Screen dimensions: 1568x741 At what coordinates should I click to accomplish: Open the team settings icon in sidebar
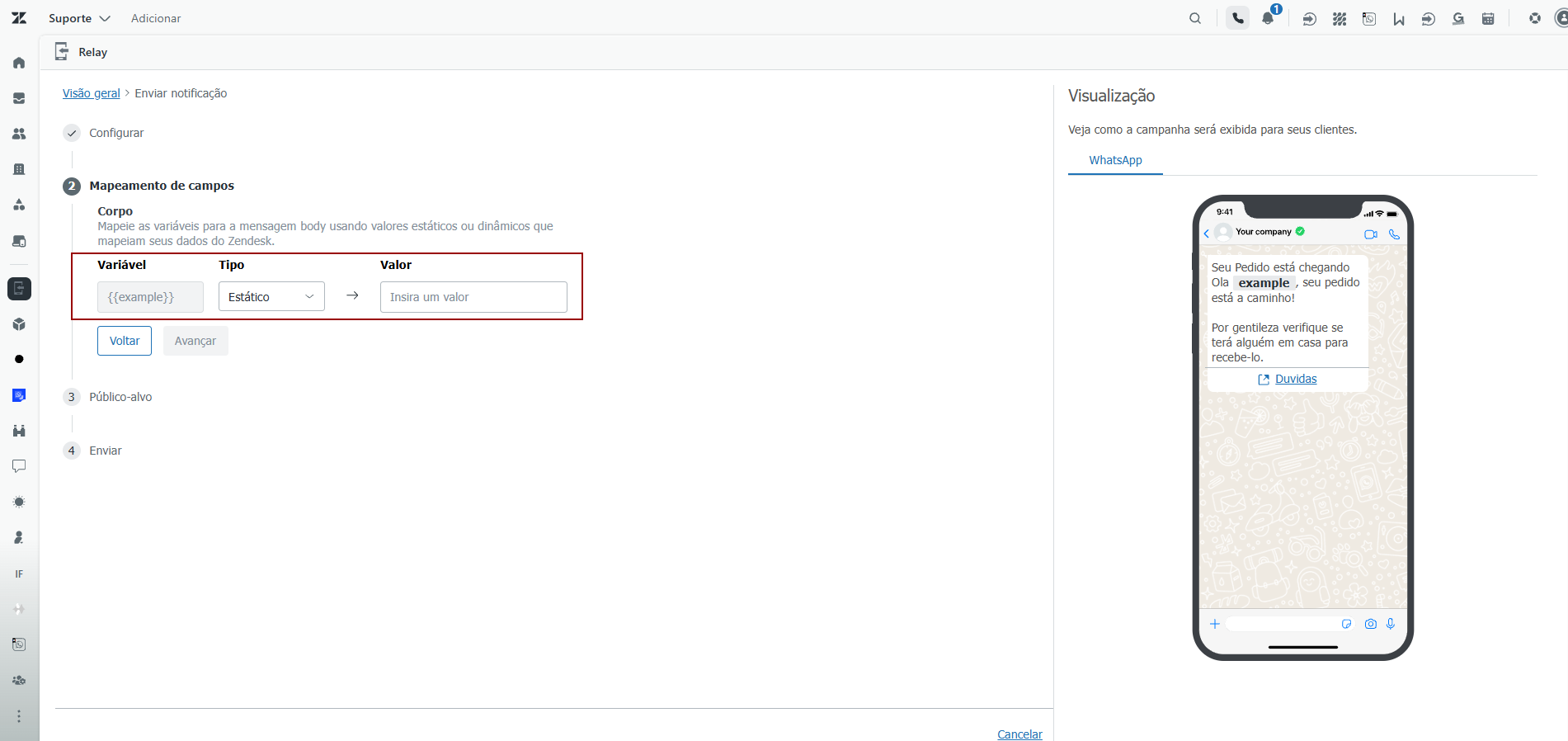point(19,680)
